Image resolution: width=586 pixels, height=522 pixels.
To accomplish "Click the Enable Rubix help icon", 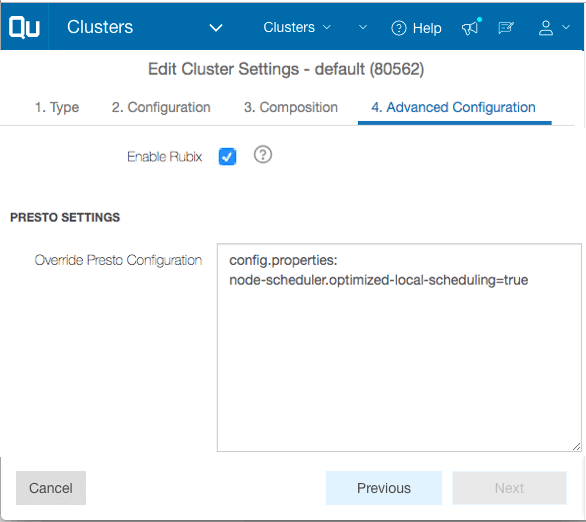I will tap(263, 154).
